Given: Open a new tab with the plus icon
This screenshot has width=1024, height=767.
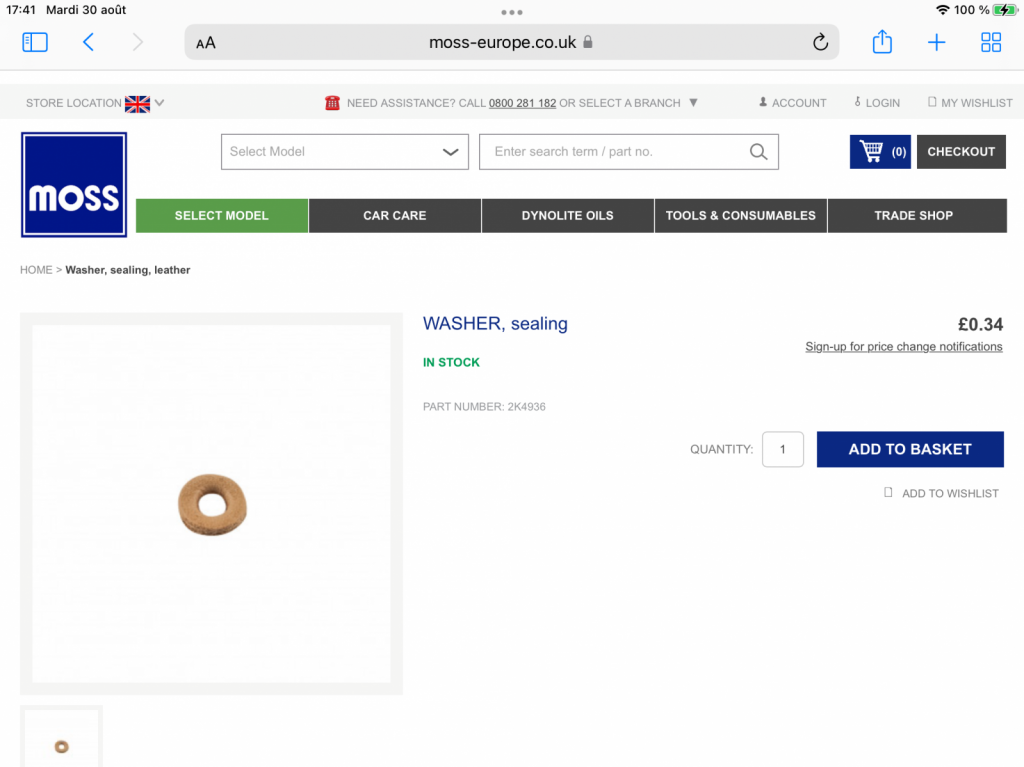Looking at the screenshot, I should tap(936, 42).
